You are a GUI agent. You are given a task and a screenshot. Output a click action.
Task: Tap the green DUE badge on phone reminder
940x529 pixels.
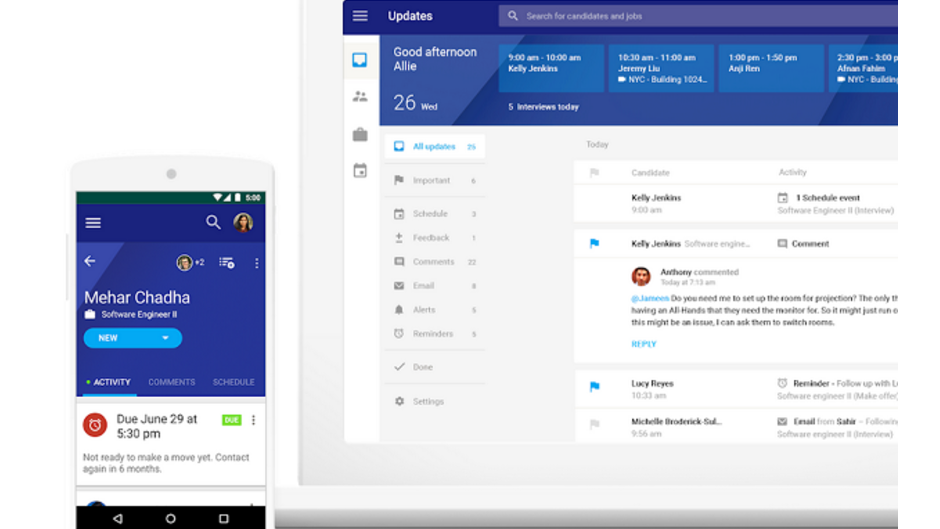(x=231, y=420)
